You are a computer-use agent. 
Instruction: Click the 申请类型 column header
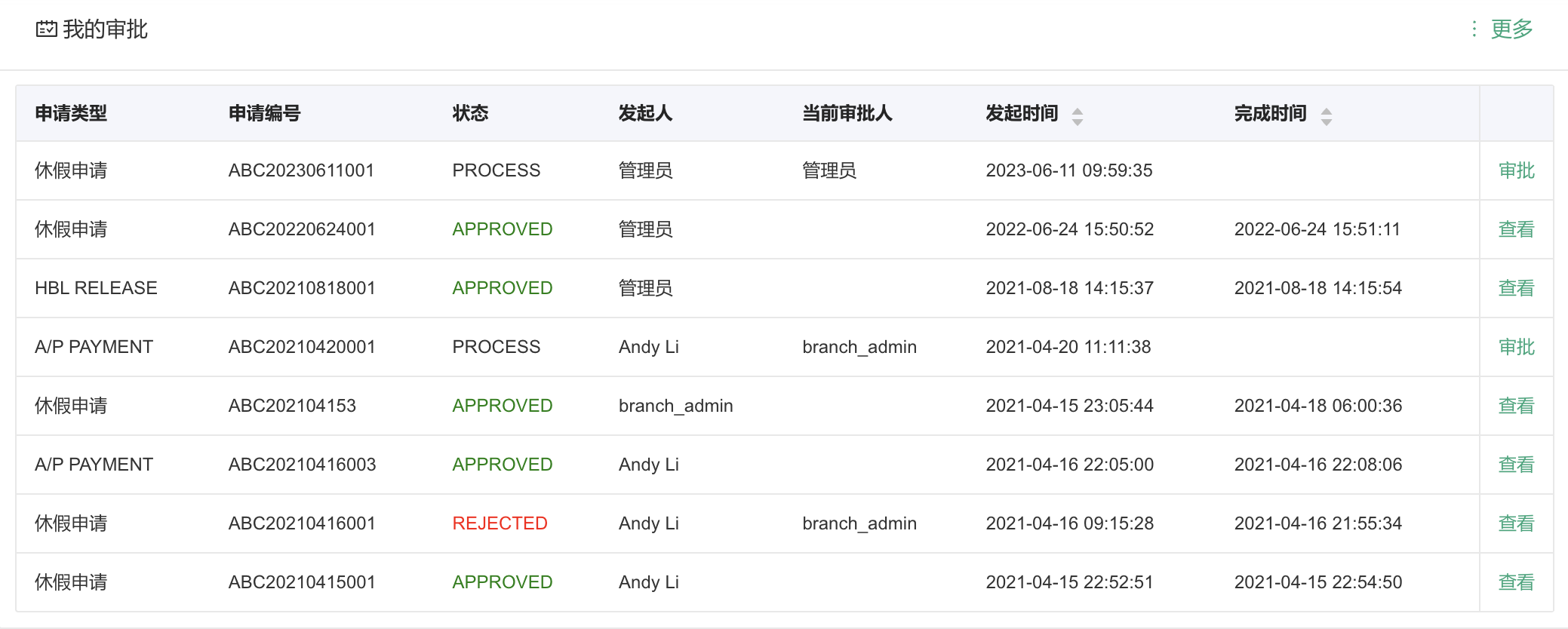coord(71,114)
